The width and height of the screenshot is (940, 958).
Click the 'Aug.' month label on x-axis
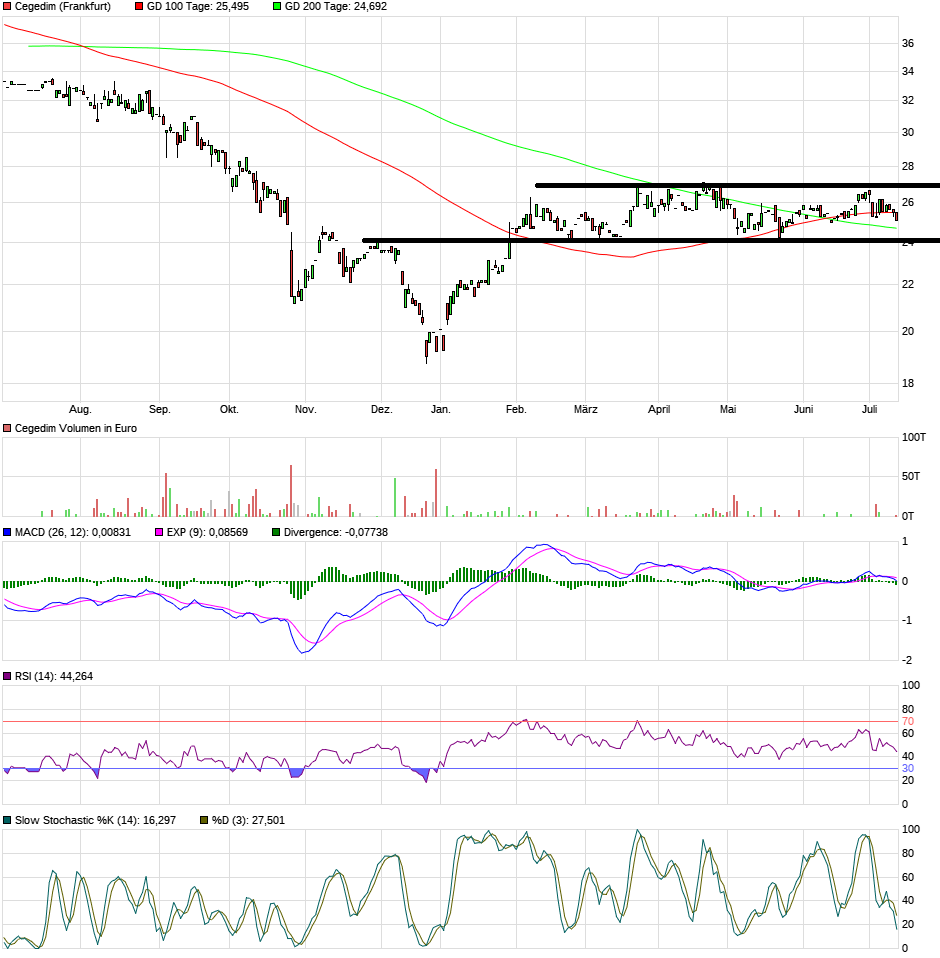coord(80,409)
